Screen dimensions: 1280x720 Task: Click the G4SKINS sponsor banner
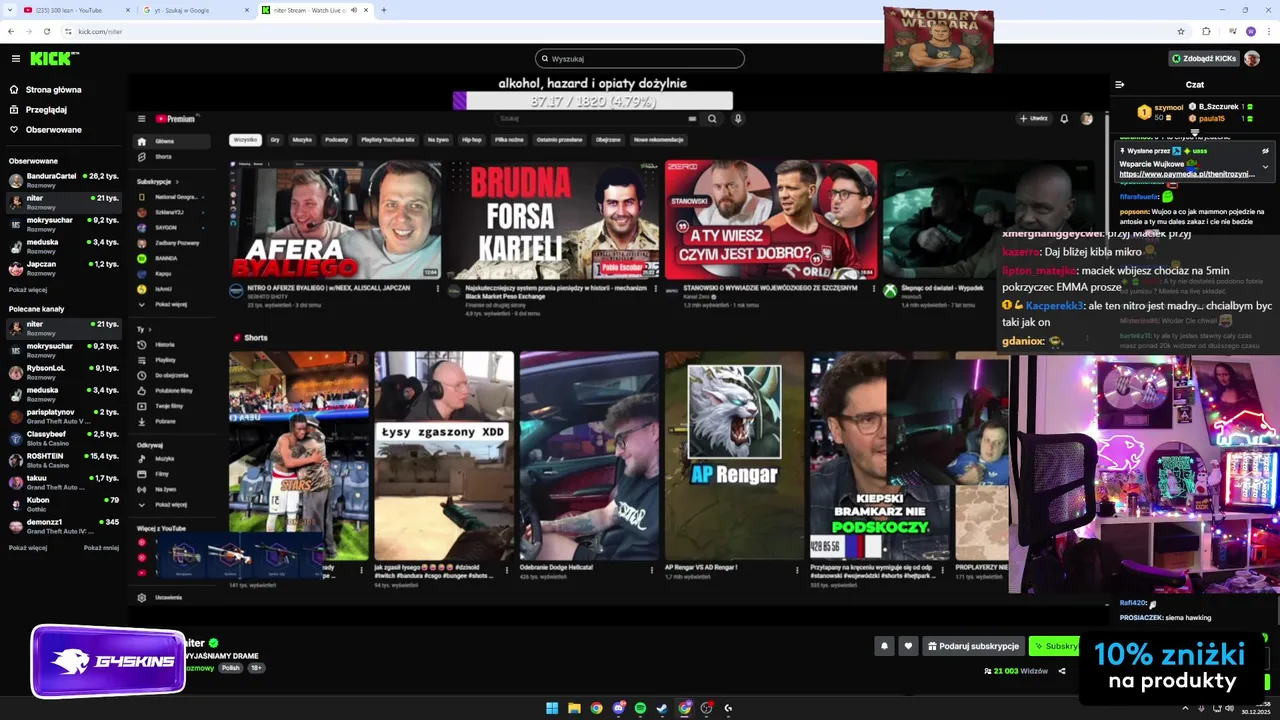coord(108,662)
